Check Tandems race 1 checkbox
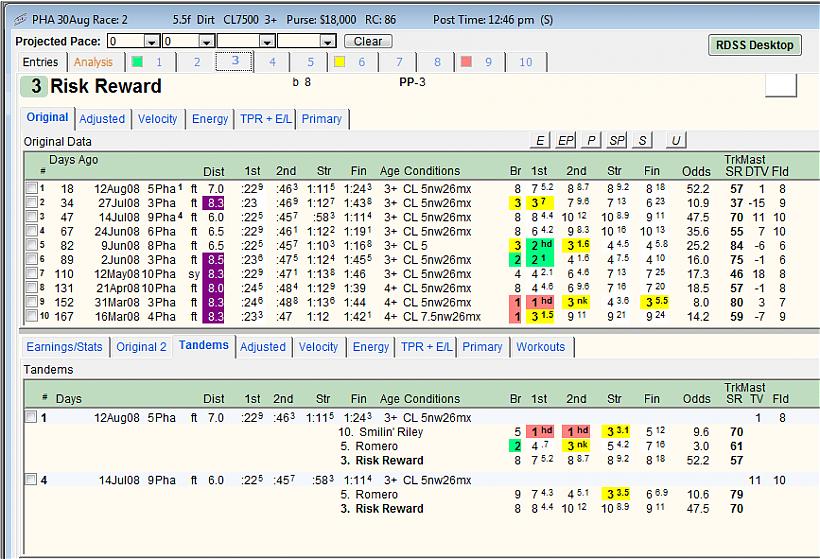 pyautogui.click(x=31, y=416)
